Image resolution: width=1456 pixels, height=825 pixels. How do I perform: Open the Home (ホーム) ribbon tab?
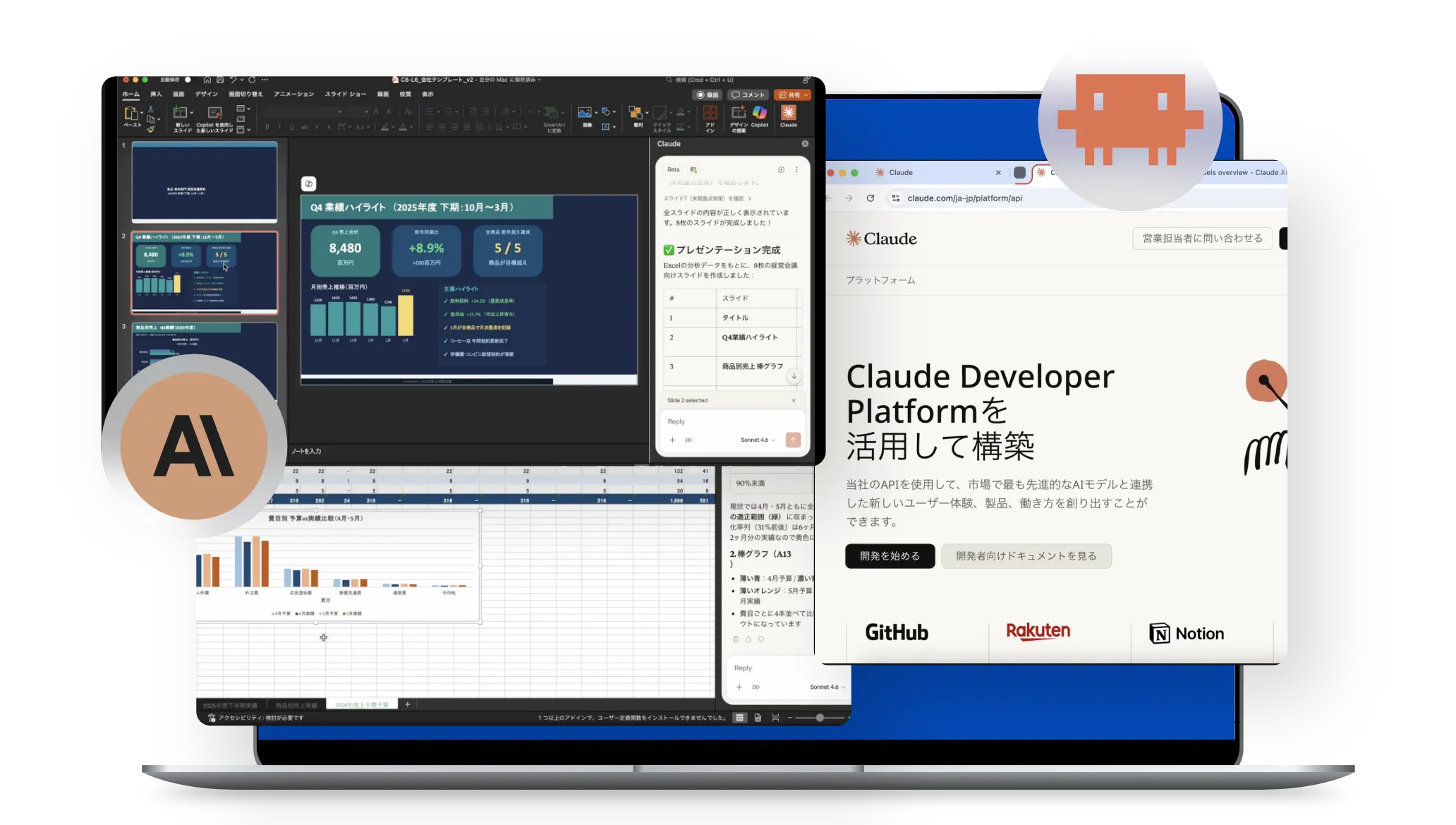[131, 94]
